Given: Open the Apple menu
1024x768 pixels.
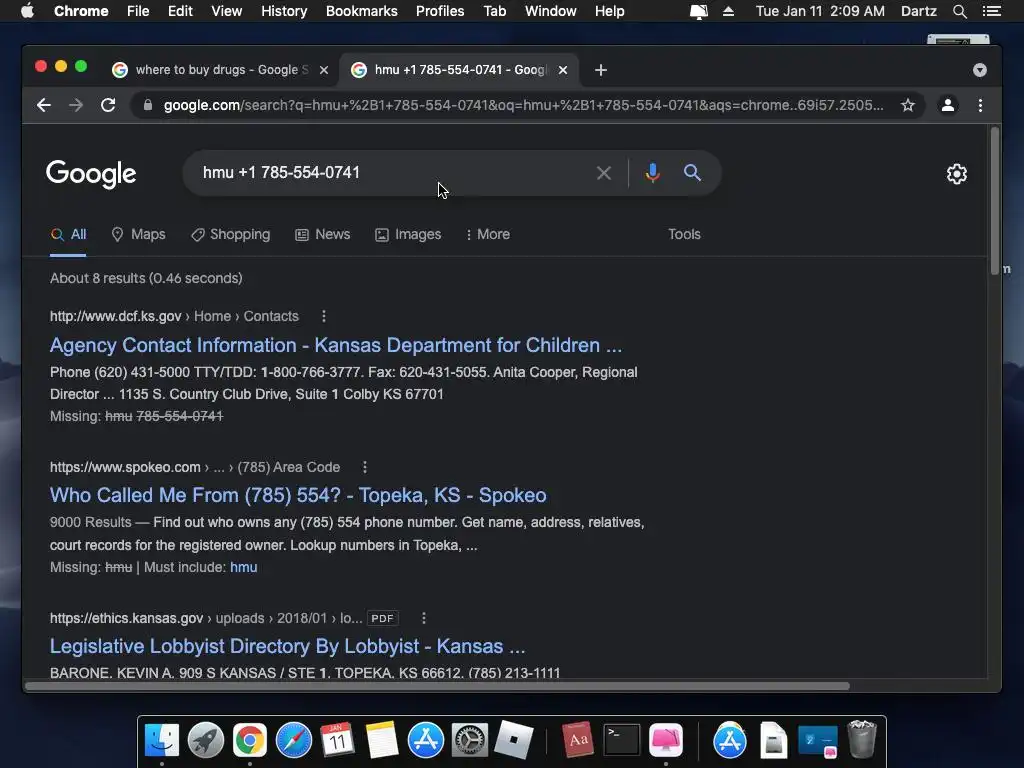Looking at the screenshot, I should pos(27,11).
